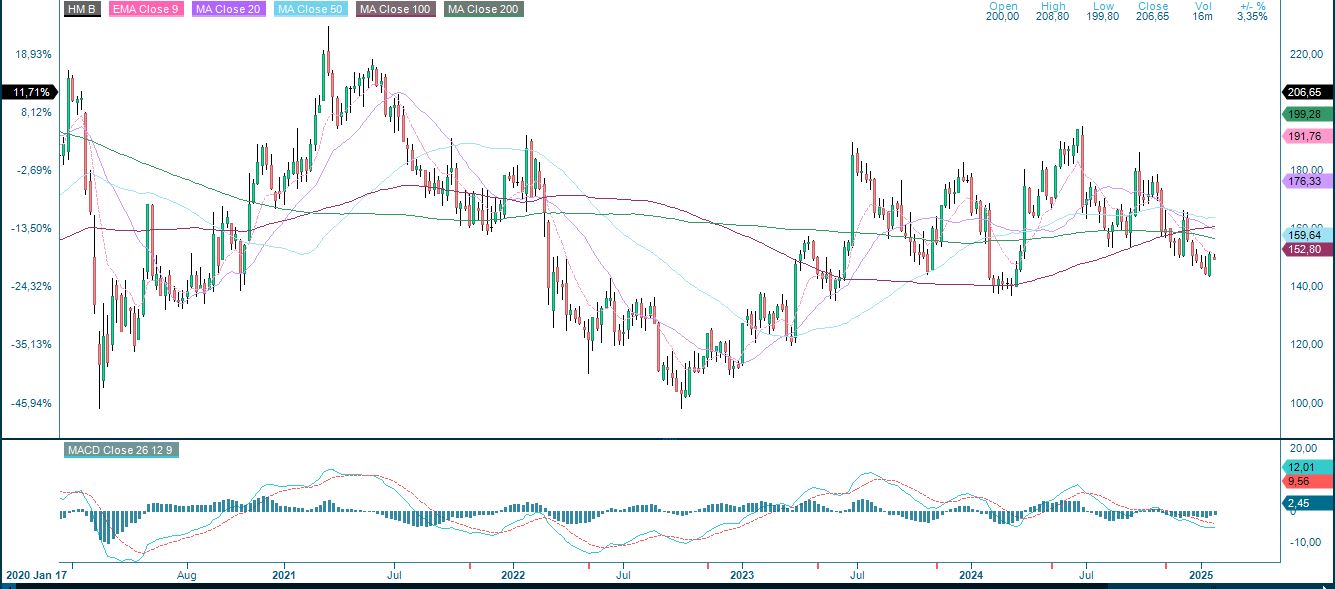Click the 100,00 price axis label

[1305, 403]
